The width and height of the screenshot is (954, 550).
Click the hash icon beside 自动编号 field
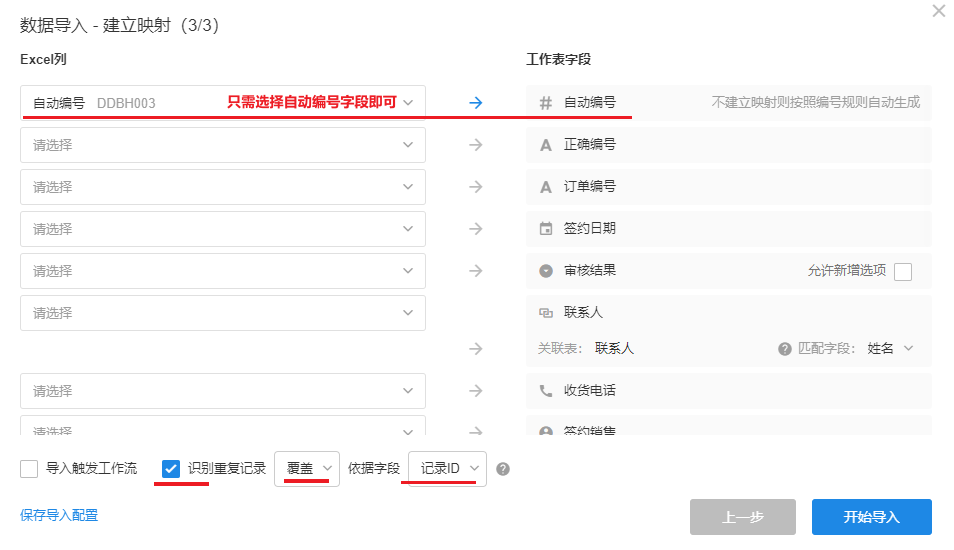pyautogui.click(x=546, y=102)
